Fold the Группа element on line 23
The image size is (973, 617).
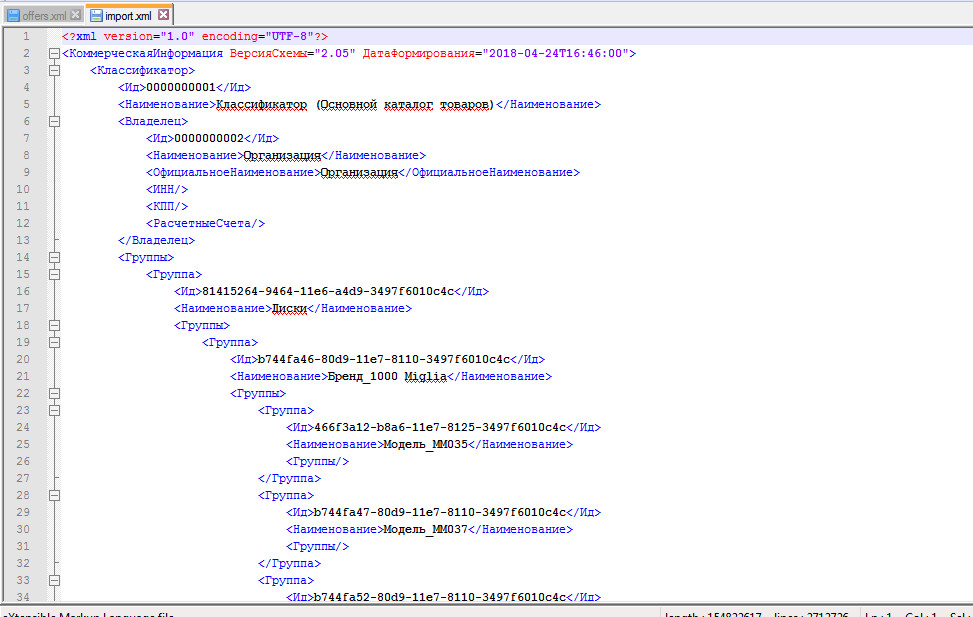54,411
